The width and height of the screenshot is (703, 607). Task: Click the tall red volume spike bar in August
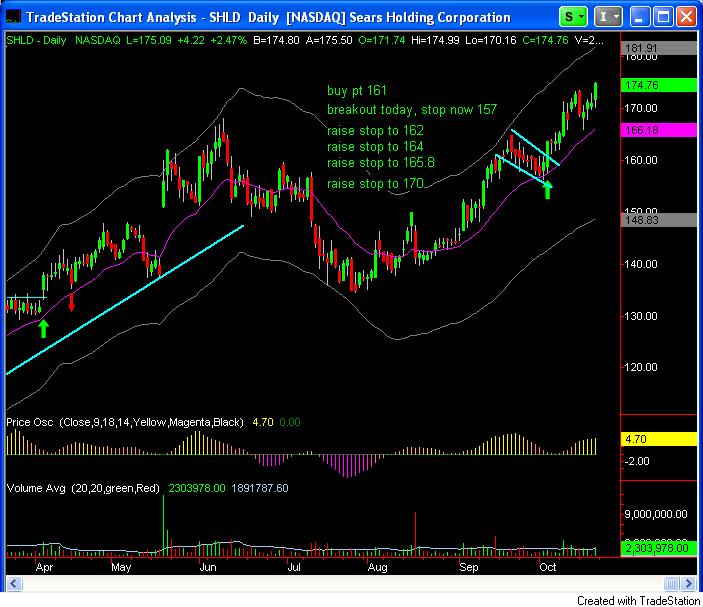[415, 534]
